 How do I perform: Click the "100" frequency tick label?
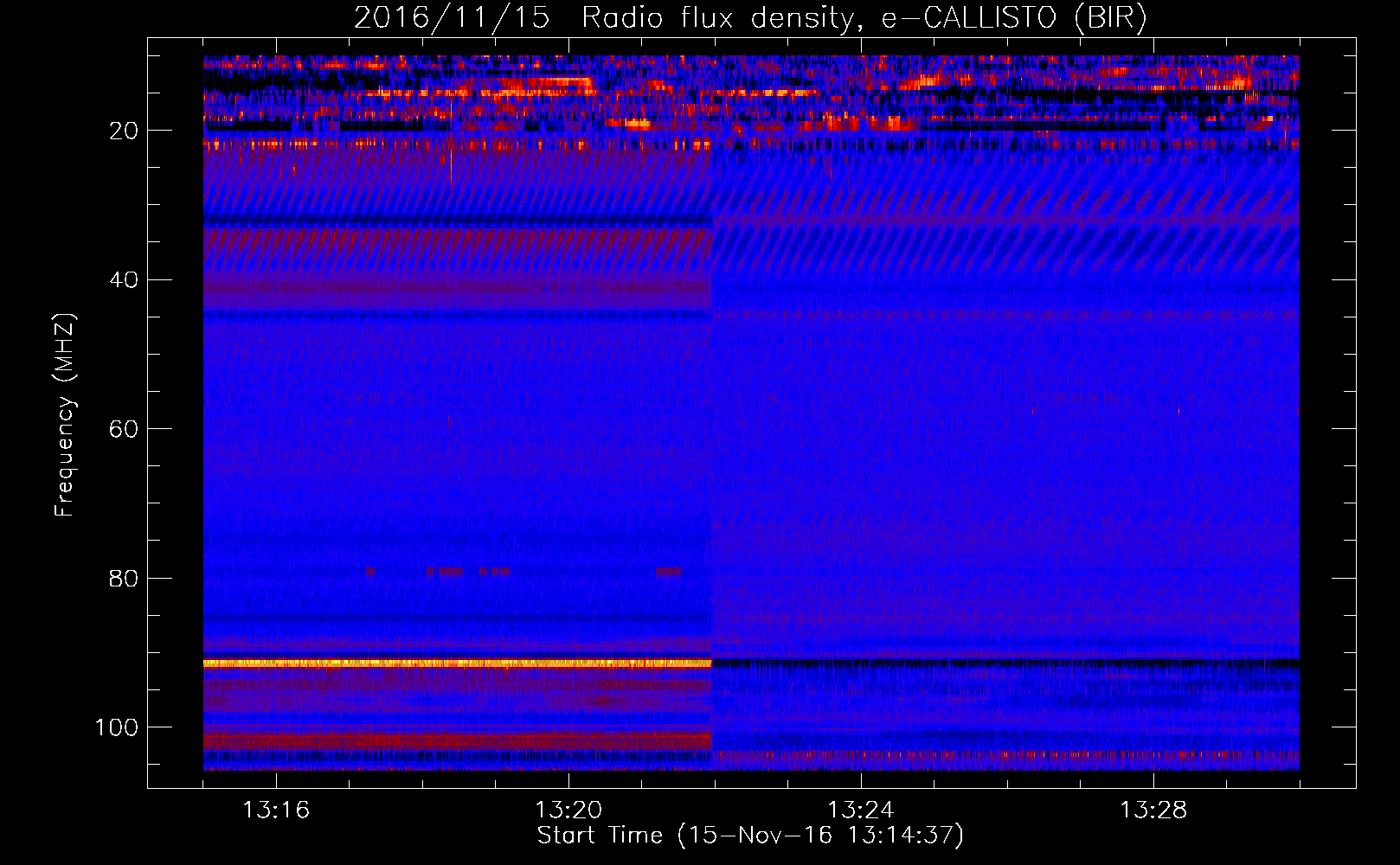click(x=117, y=727)
